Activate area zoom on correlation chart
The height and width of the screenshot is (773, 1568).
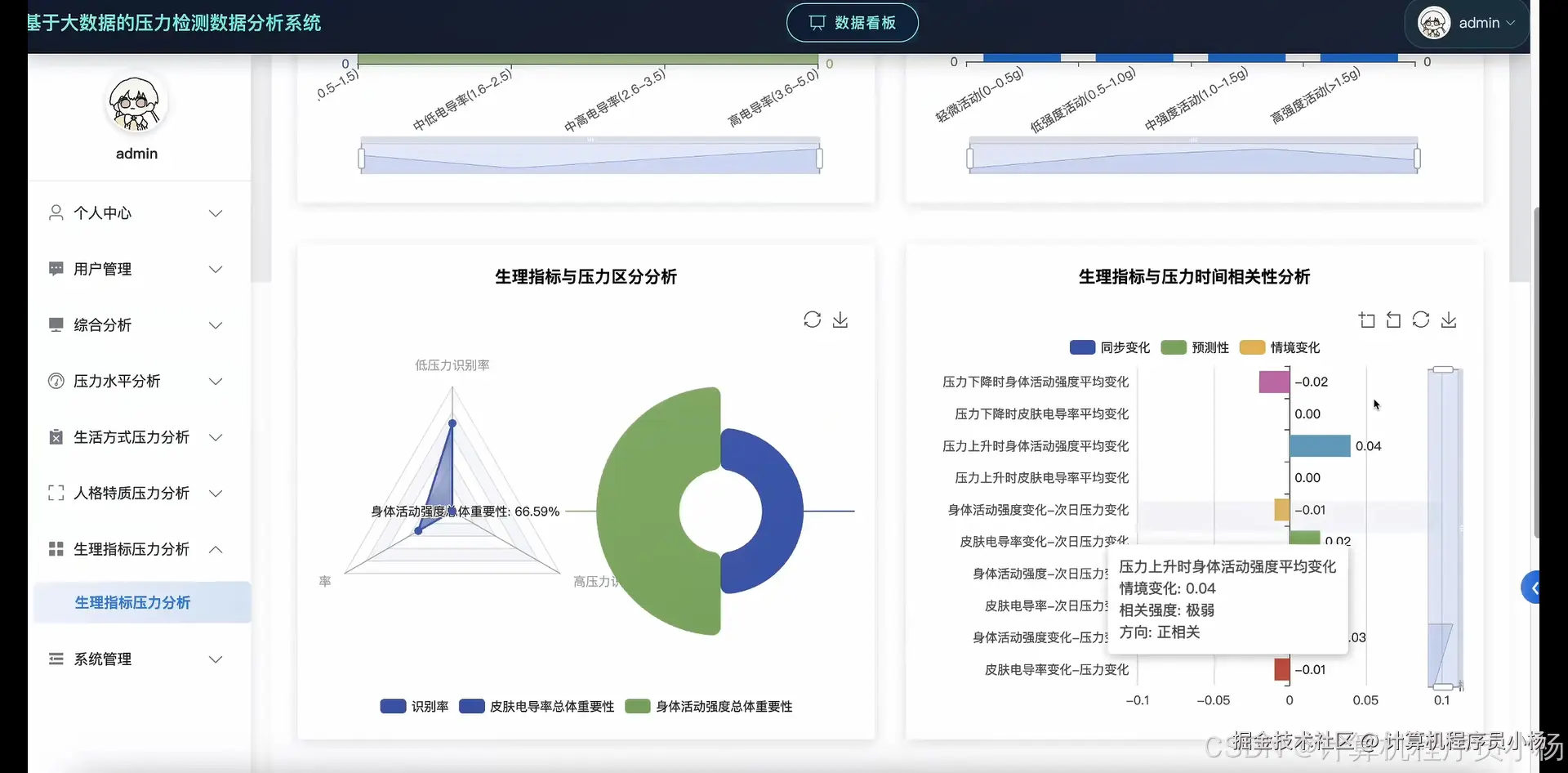coord(1366,319)
